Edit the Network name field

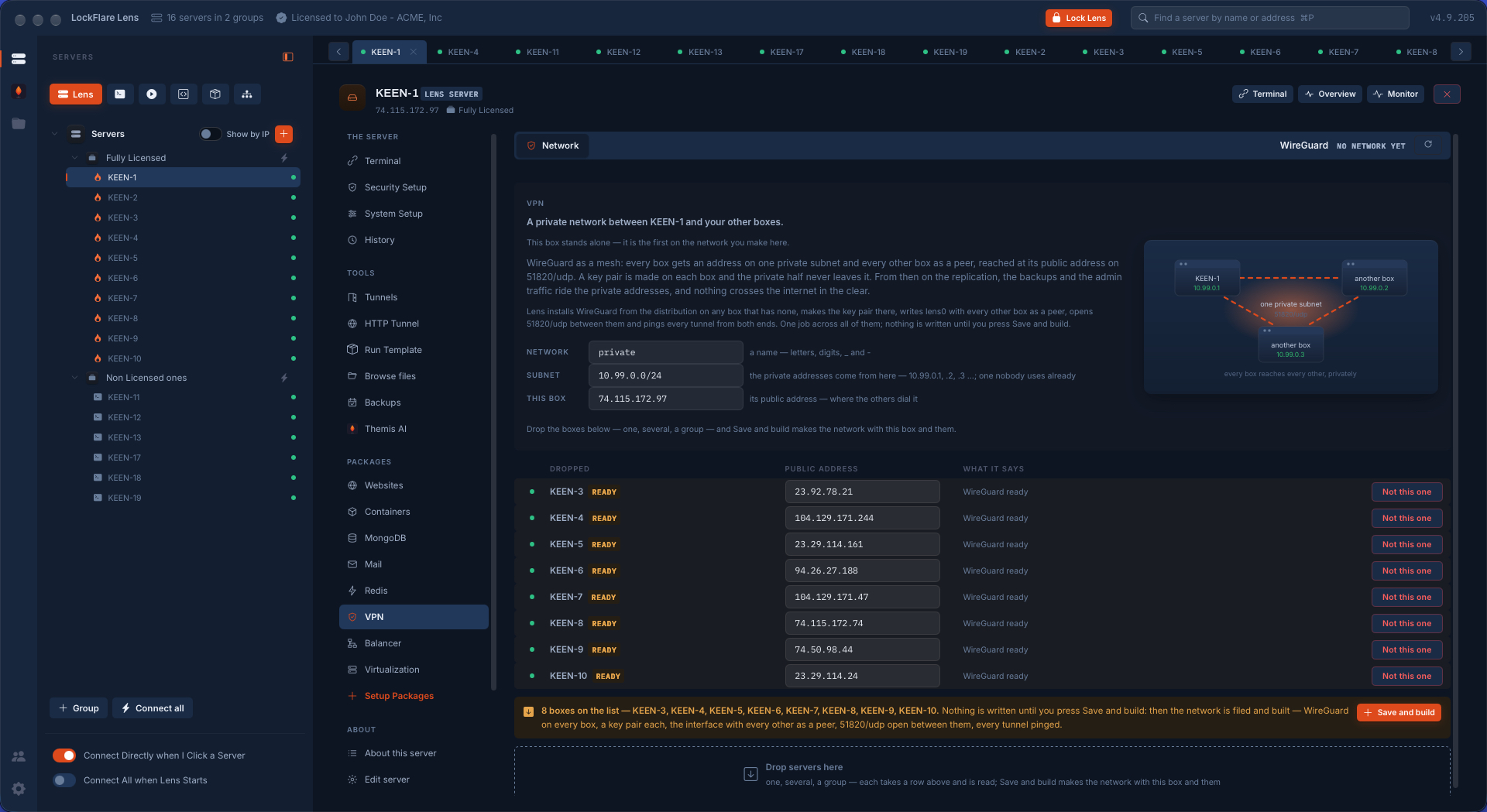pos(665,352)
